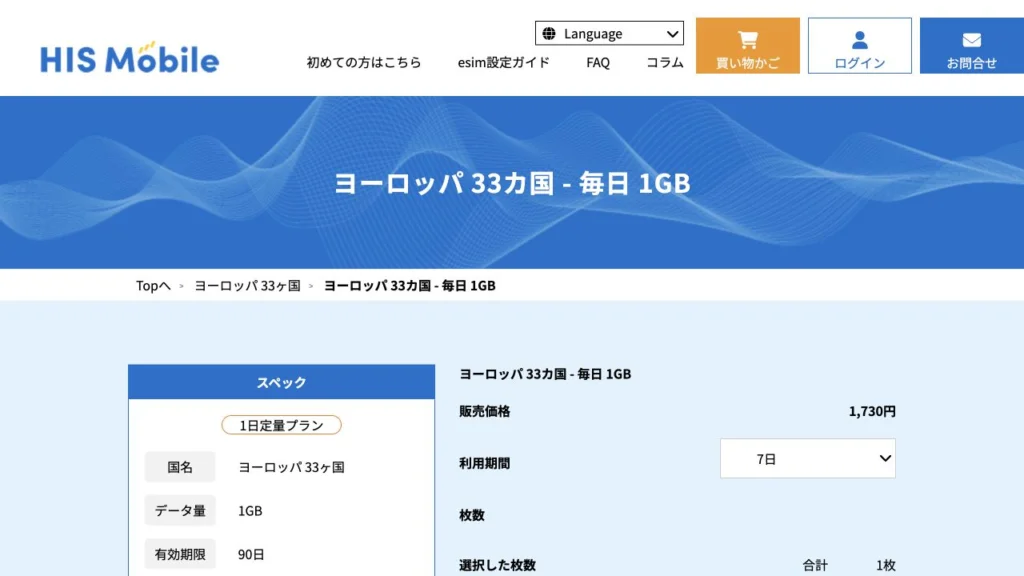Image resolution: width=1024 pixels, height=576 pixels.
Task: Click the spec value ヨーロッパ 33ヶ国
Action: [x=291, y=467]
